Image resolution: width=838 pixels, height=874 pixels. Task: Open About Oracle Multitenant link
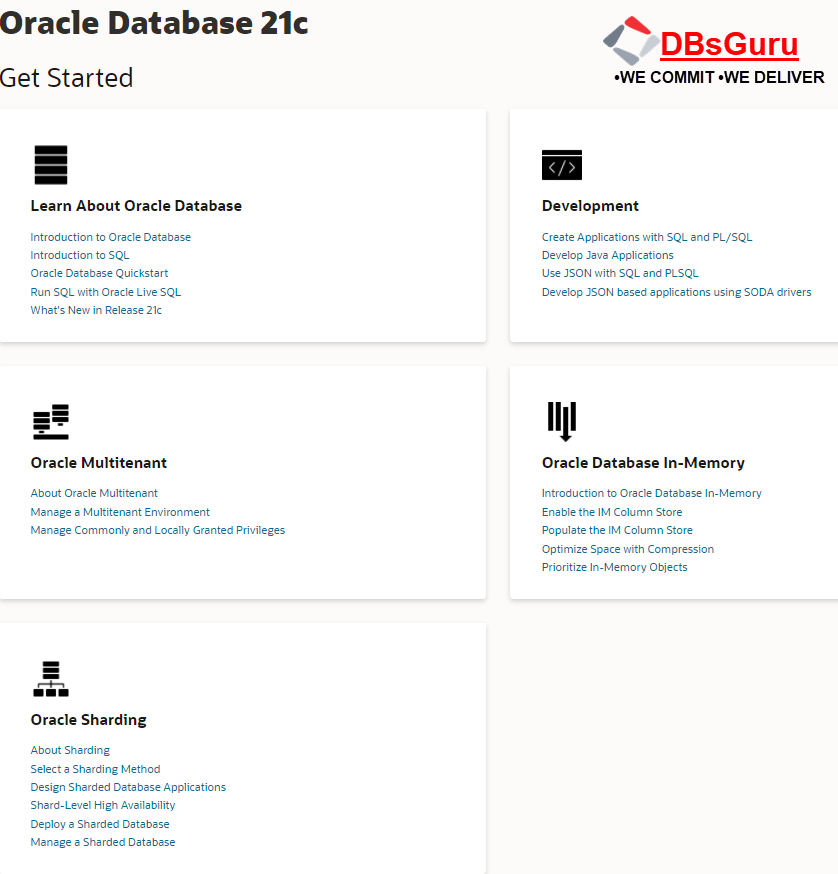tap(94, 493)
